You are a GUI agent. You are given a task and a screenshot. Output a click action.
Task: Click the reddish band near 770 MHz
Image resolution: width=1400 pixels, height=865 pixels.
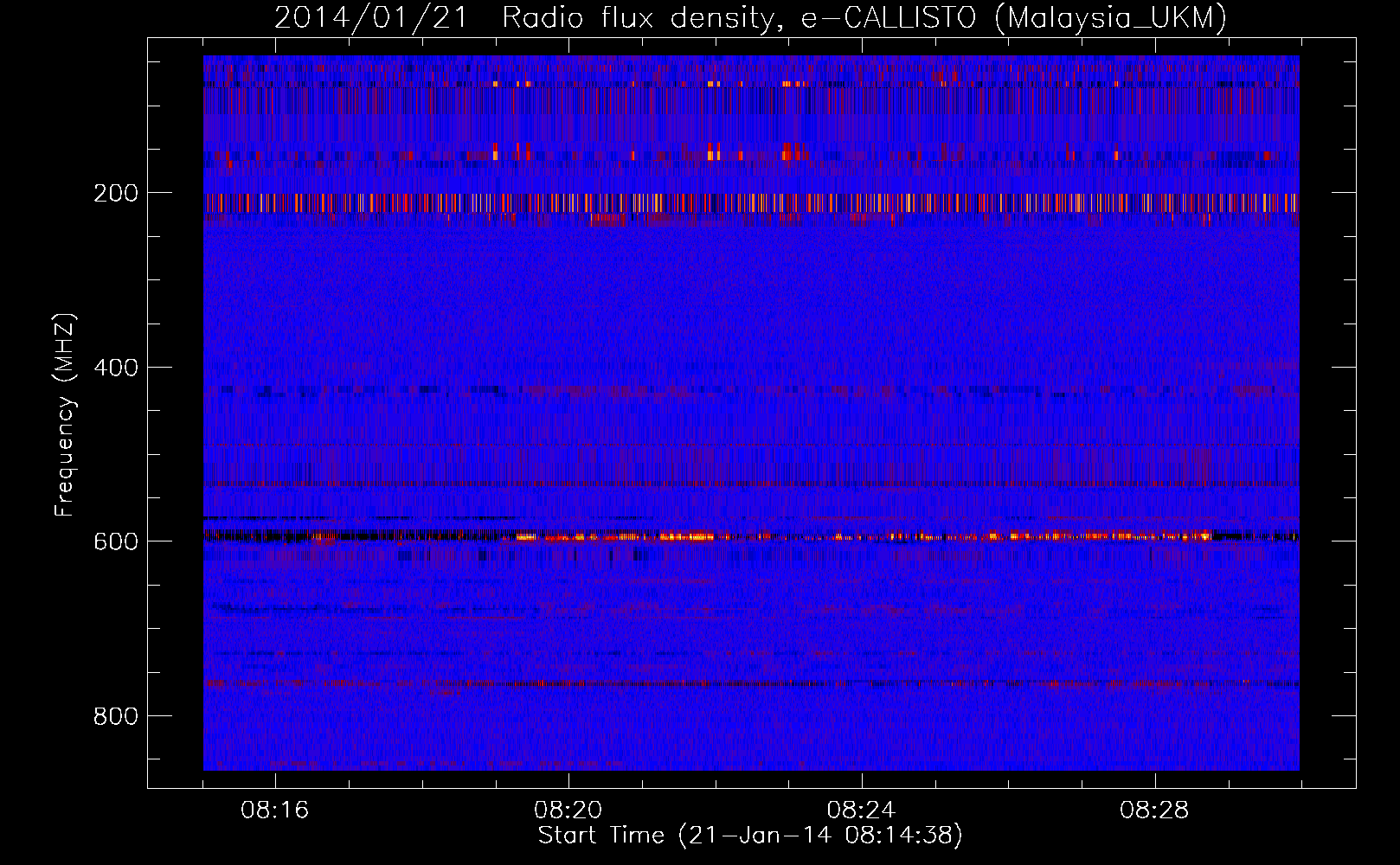click(x=751, y=683)
